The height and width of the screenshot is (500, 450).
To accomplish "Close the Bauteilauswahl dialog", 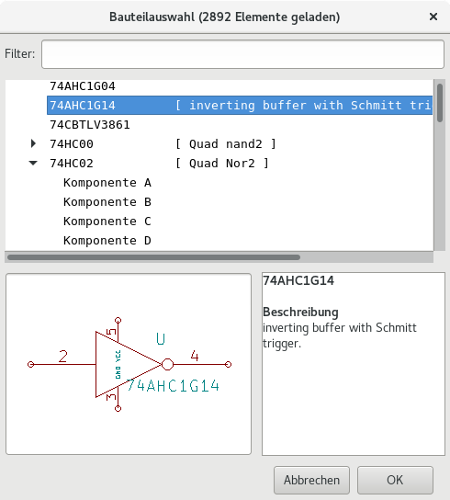I will point(433,16).
